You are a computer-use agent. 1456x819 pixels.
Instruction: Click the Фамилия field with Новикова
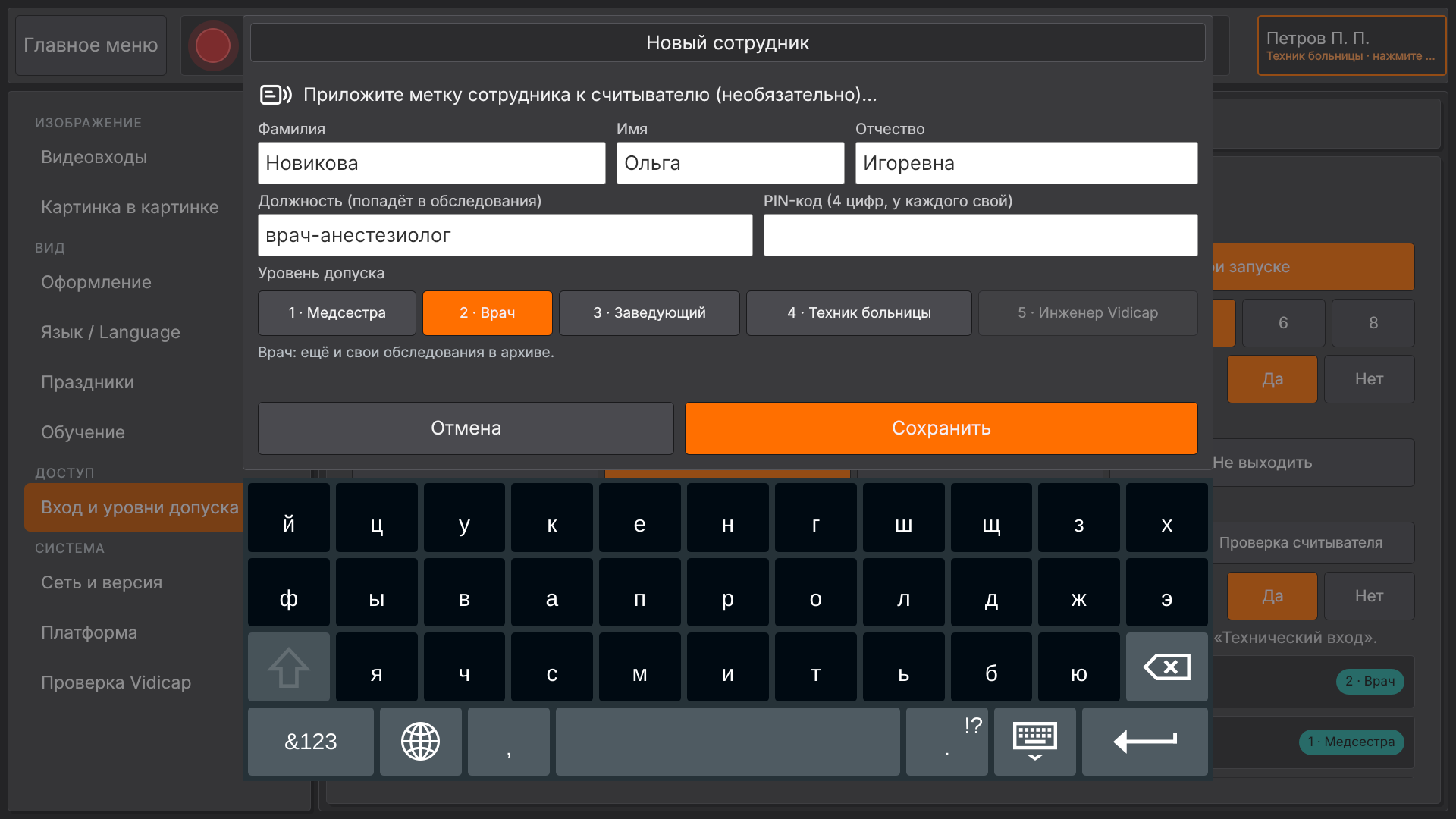coord(431,163)
